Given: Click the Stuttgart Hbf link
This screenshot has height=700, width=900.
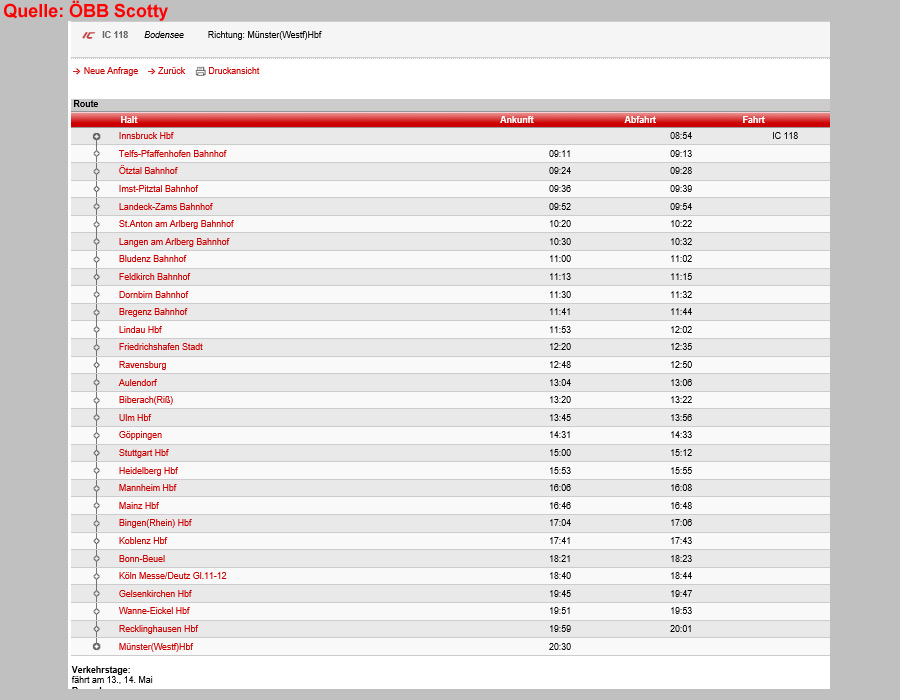Looking at the screenshot, I should [x=143, y=453].
